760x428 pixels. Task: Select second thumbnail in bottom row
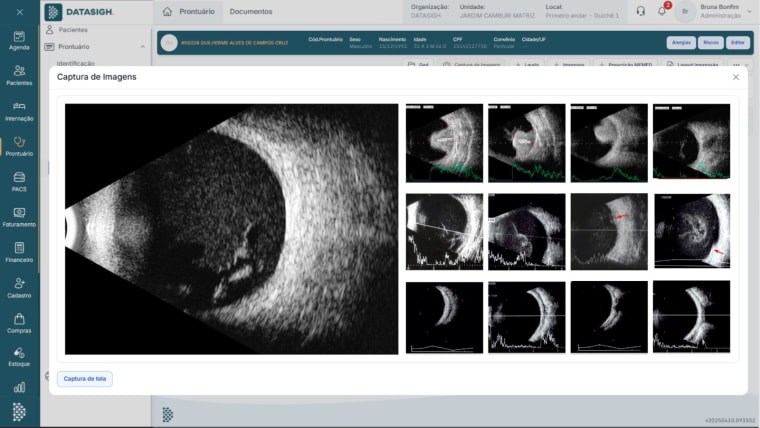point(527,317)
